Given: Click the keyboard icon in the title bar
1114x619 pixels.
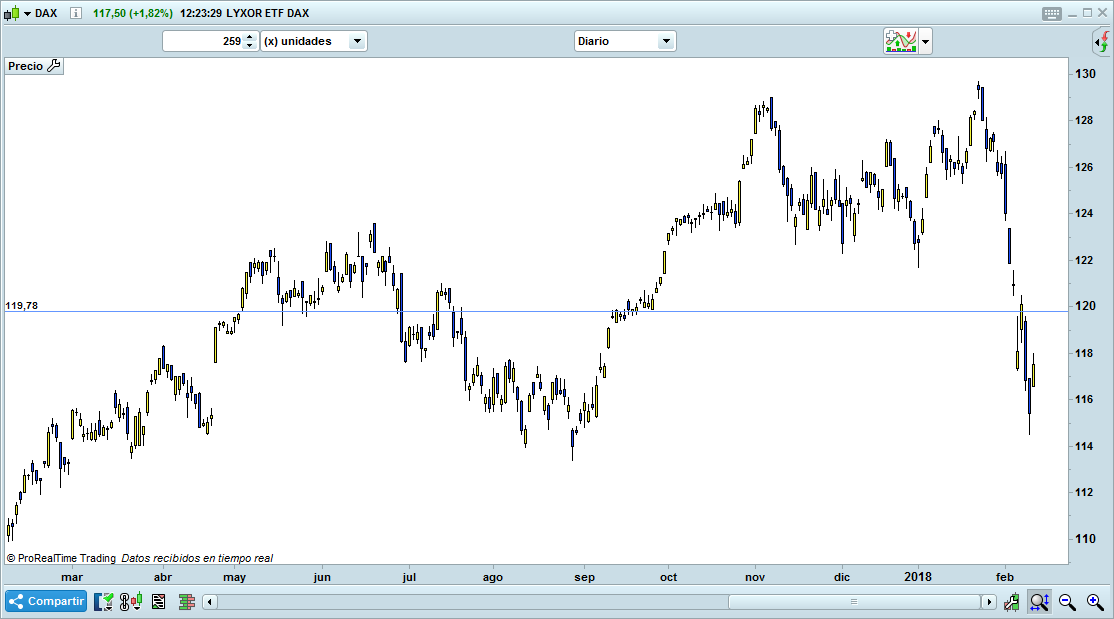Looking at the screenshot, I should [x=1050, y=13].
